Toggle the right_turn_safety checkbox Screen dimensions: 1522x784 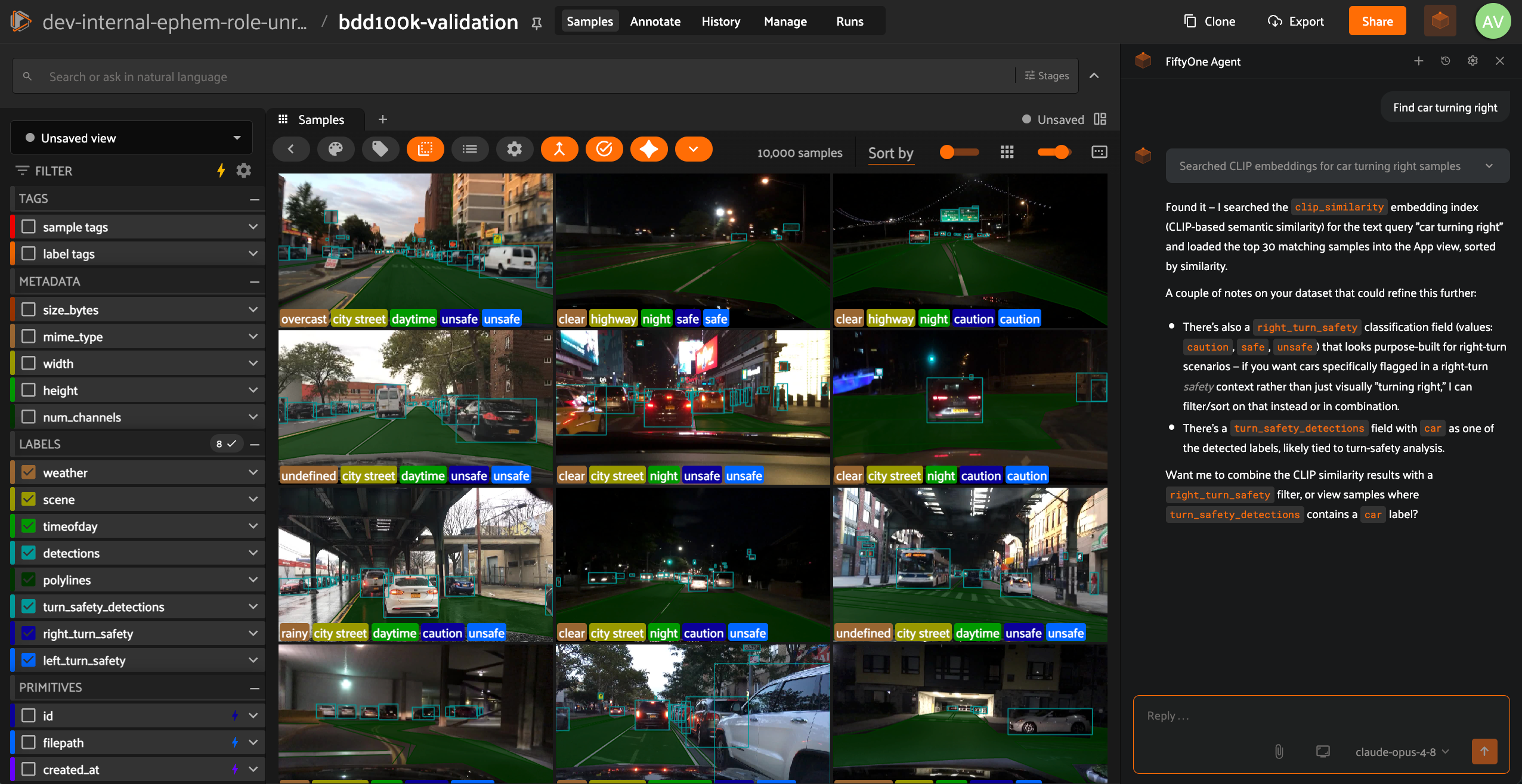click(x=29, y=633)
